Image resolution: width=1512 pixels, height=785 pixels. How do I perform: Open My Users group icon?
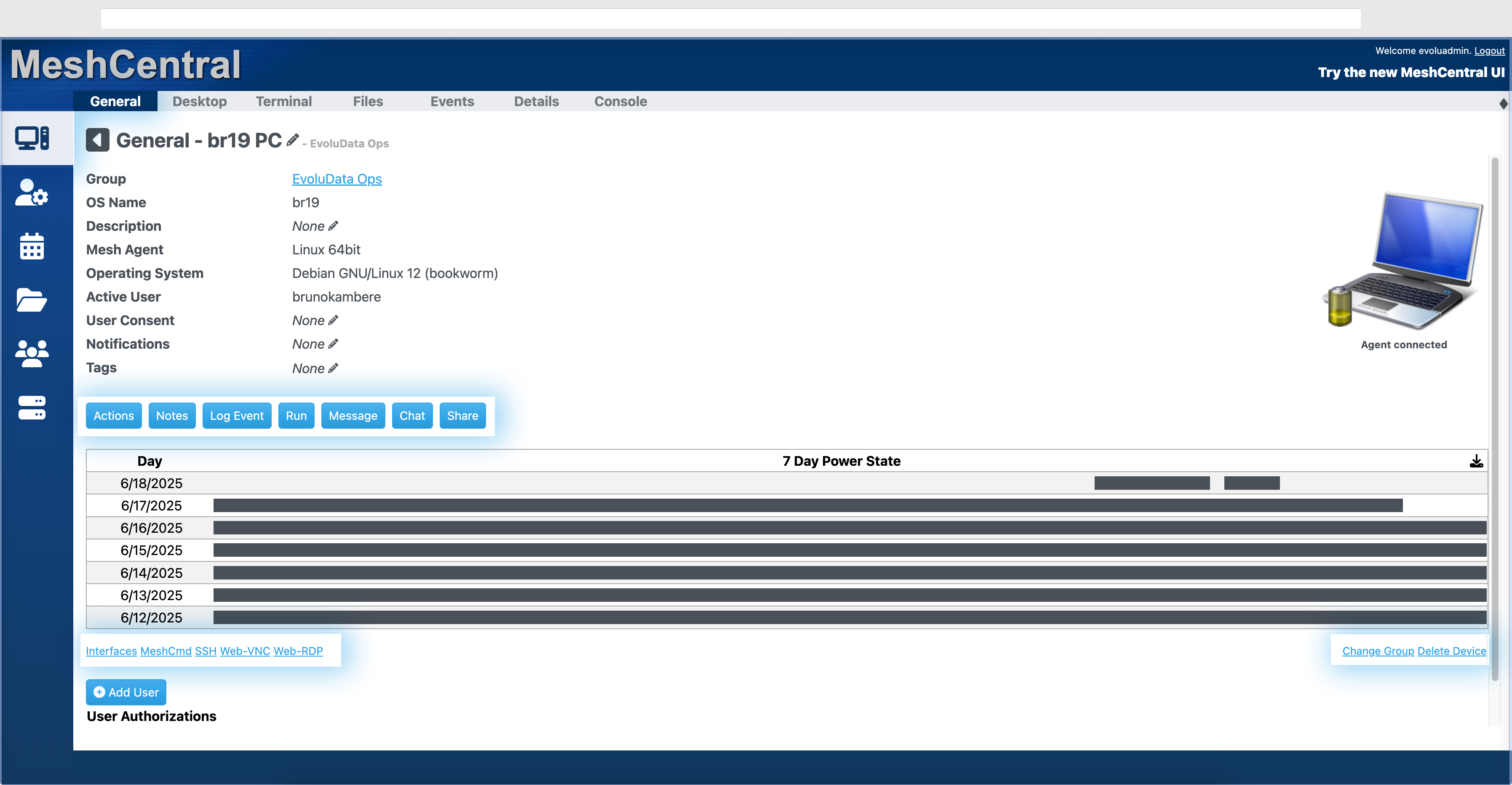tap(32, 354)
